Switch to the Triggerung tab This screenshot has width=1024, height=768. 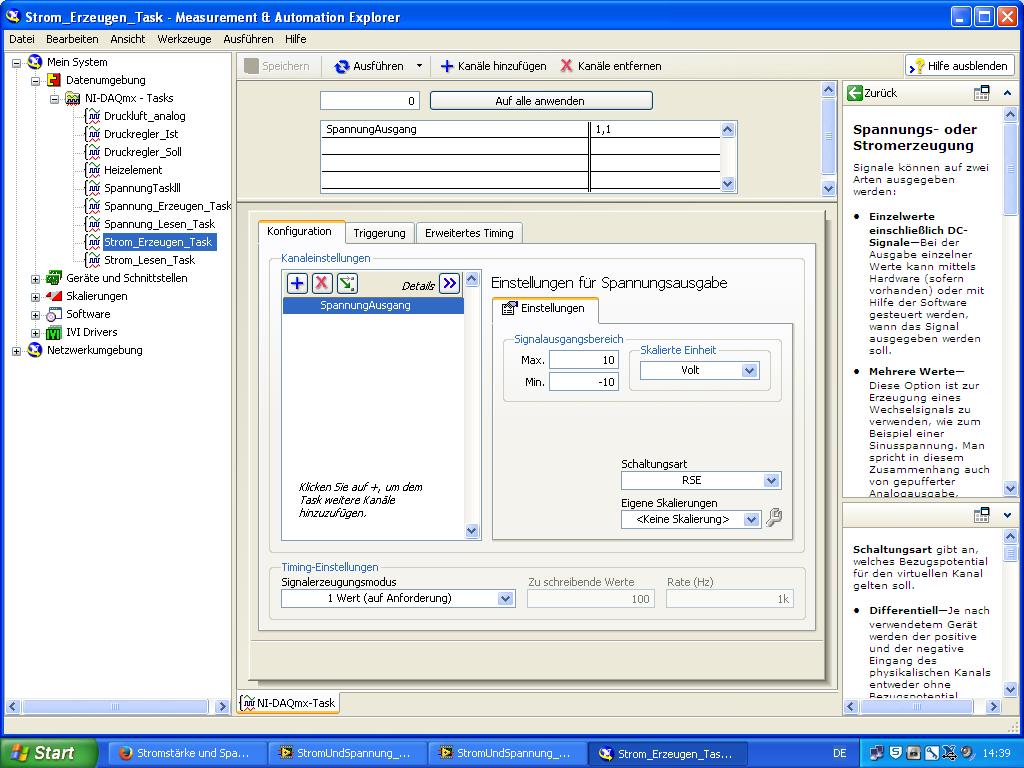click(x=379, y=233)
